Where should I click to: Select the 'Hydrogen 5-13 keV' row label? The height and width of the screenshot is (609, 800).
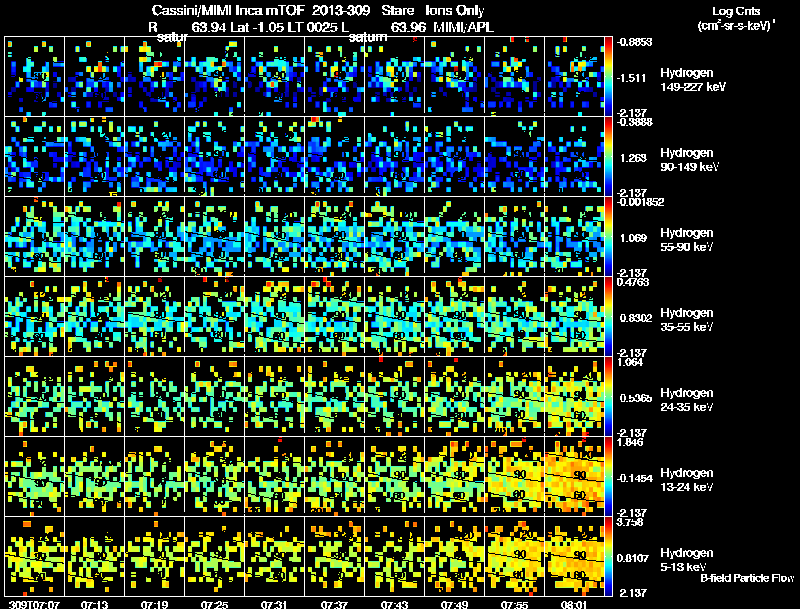pos(687,560)
